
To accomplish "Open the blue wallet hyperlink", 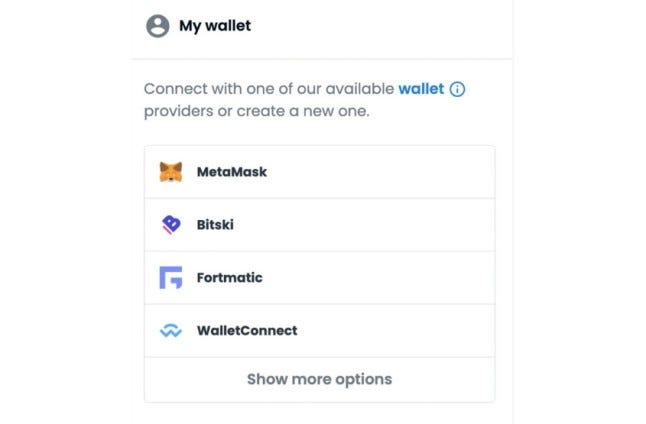I will pos(421,89).
